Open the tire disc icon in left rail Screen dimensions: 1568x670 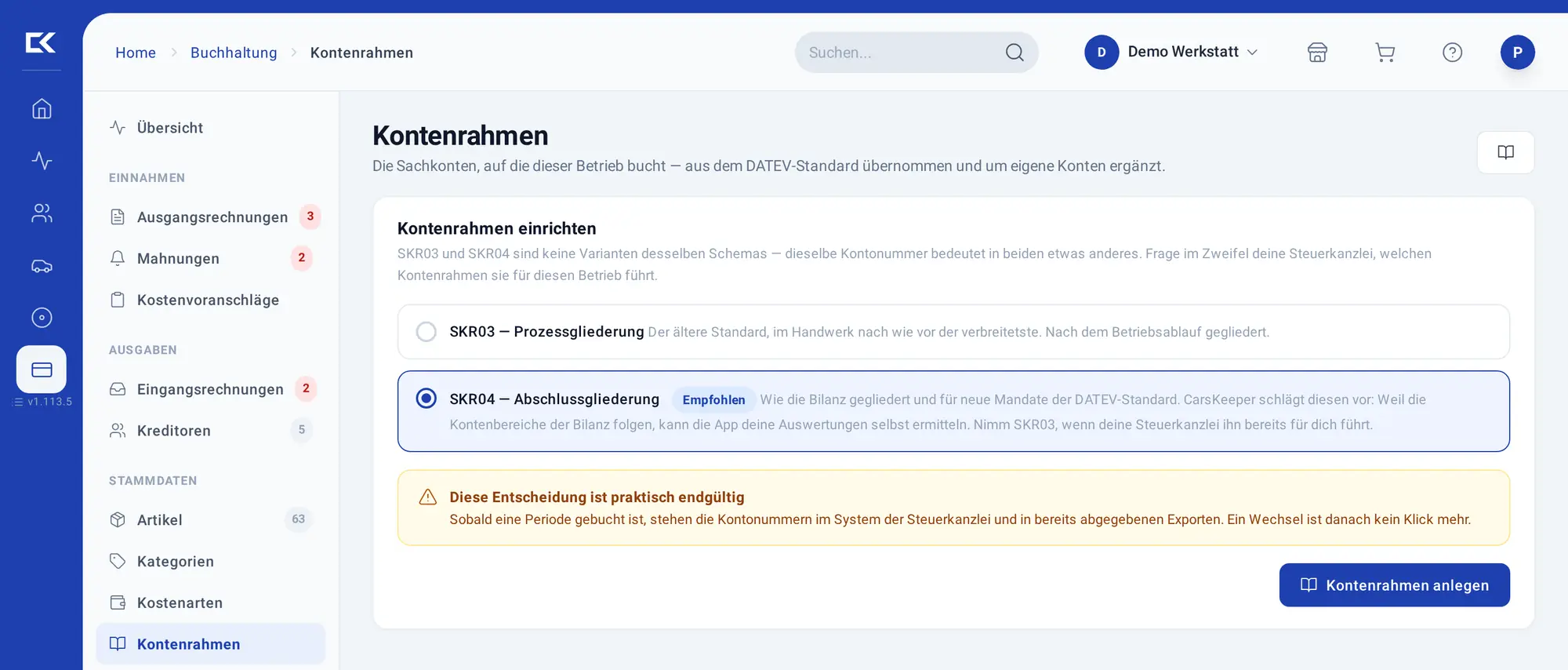tap(42, 318)
